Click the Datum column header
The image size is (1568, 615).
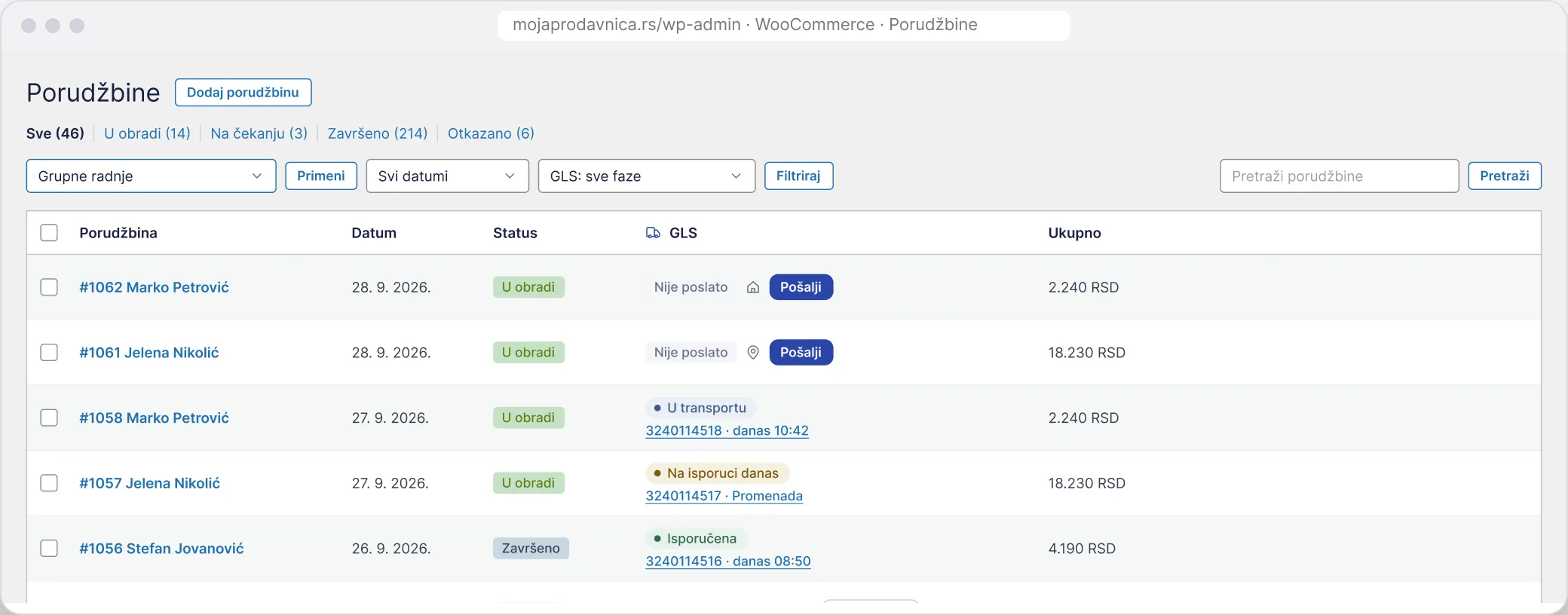point(374,233)
